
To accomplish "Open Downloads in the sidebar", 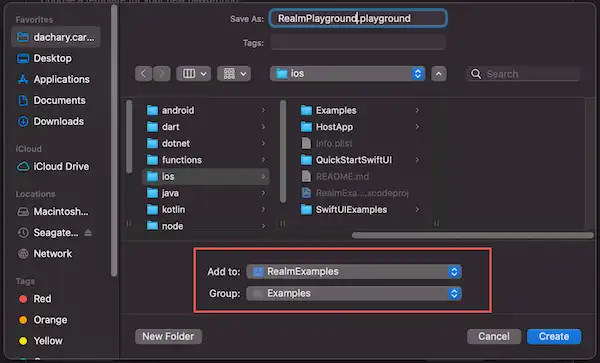I will [x=51, y=121].
